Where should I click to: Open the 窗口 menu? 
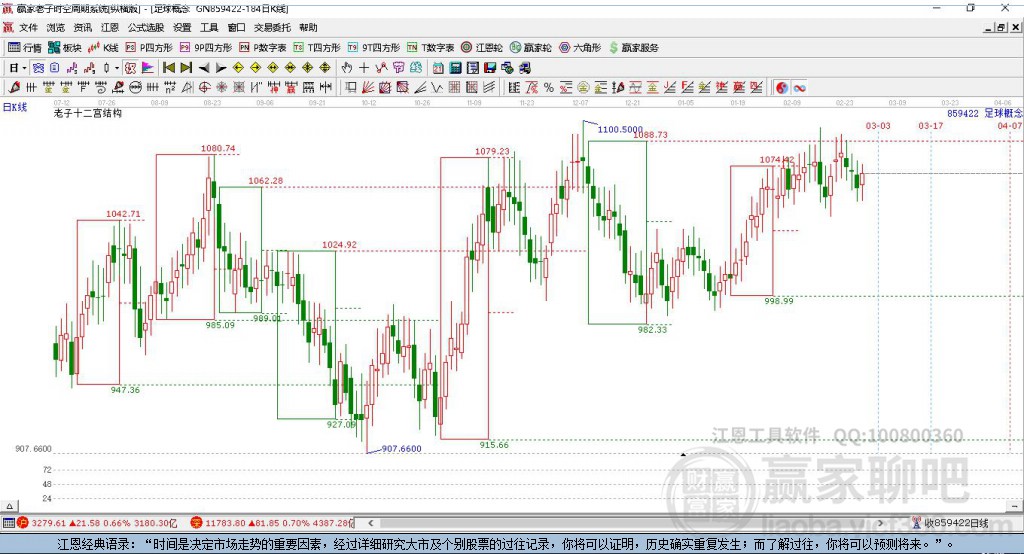click(236, 27)
